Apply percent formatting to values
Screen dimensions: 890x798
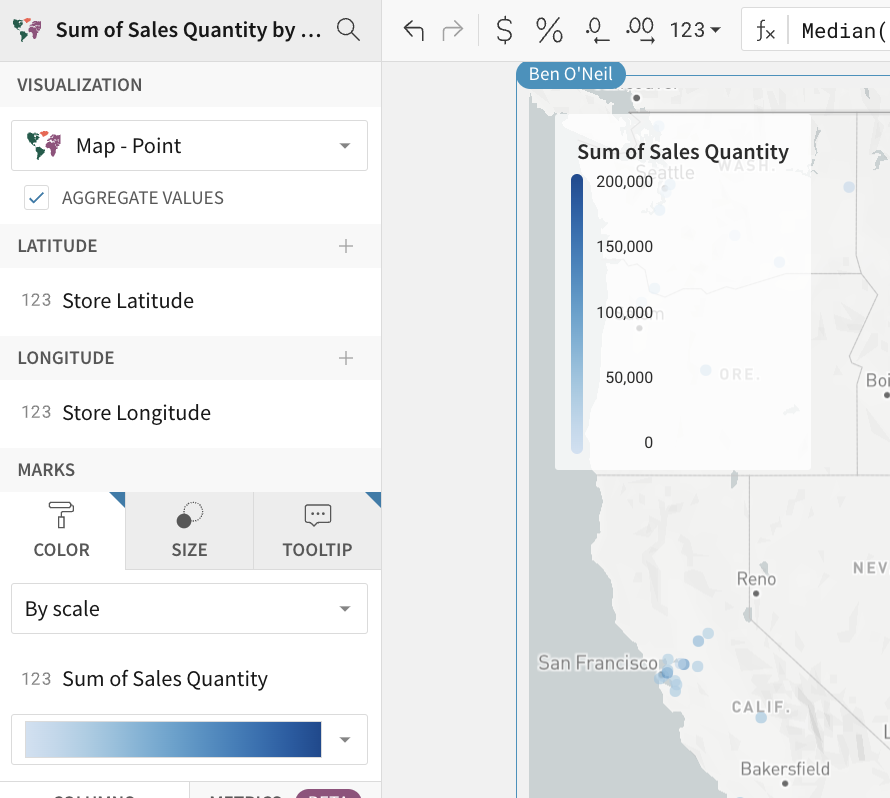pos(548,30)
